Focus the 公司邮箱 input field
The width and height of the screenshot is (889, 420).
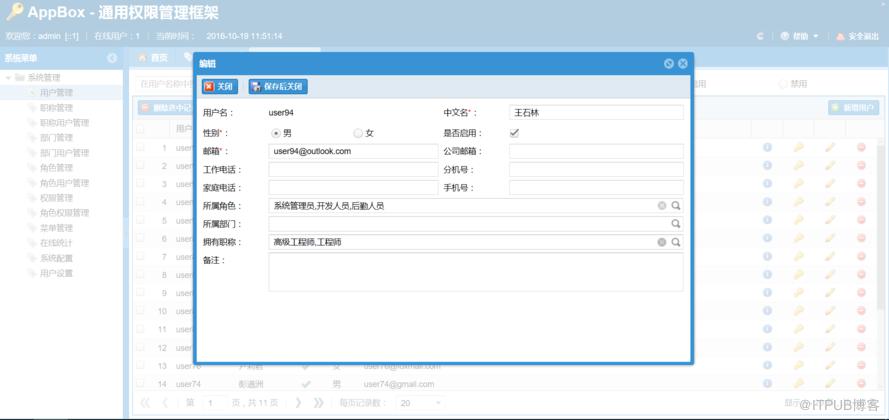[x=596, y=151]
